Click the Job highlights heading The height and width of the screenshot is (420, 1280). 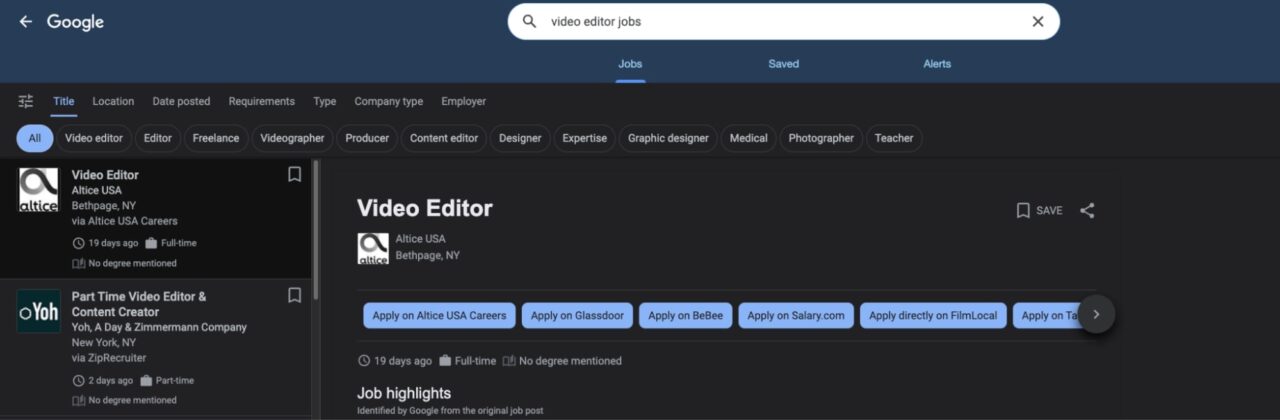click(x=404, y=393)
